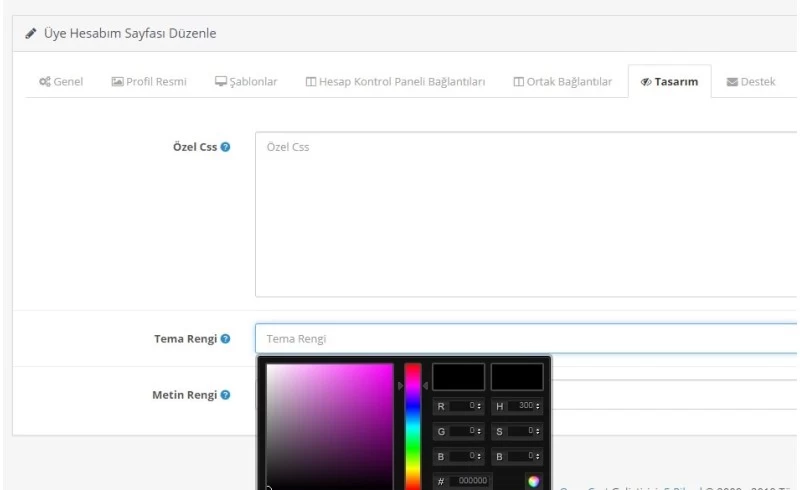Select the Tasarım tab

coord(669,82)
